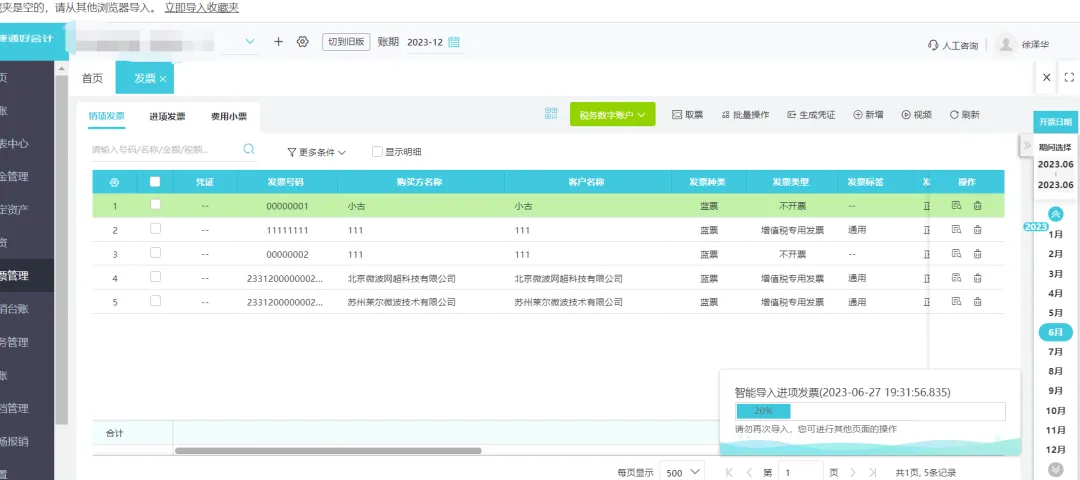Viewport: 1080px width, 480px height.
Task: Expand the 更多条件 filter dropdown
Action: (x=316, y=152)
